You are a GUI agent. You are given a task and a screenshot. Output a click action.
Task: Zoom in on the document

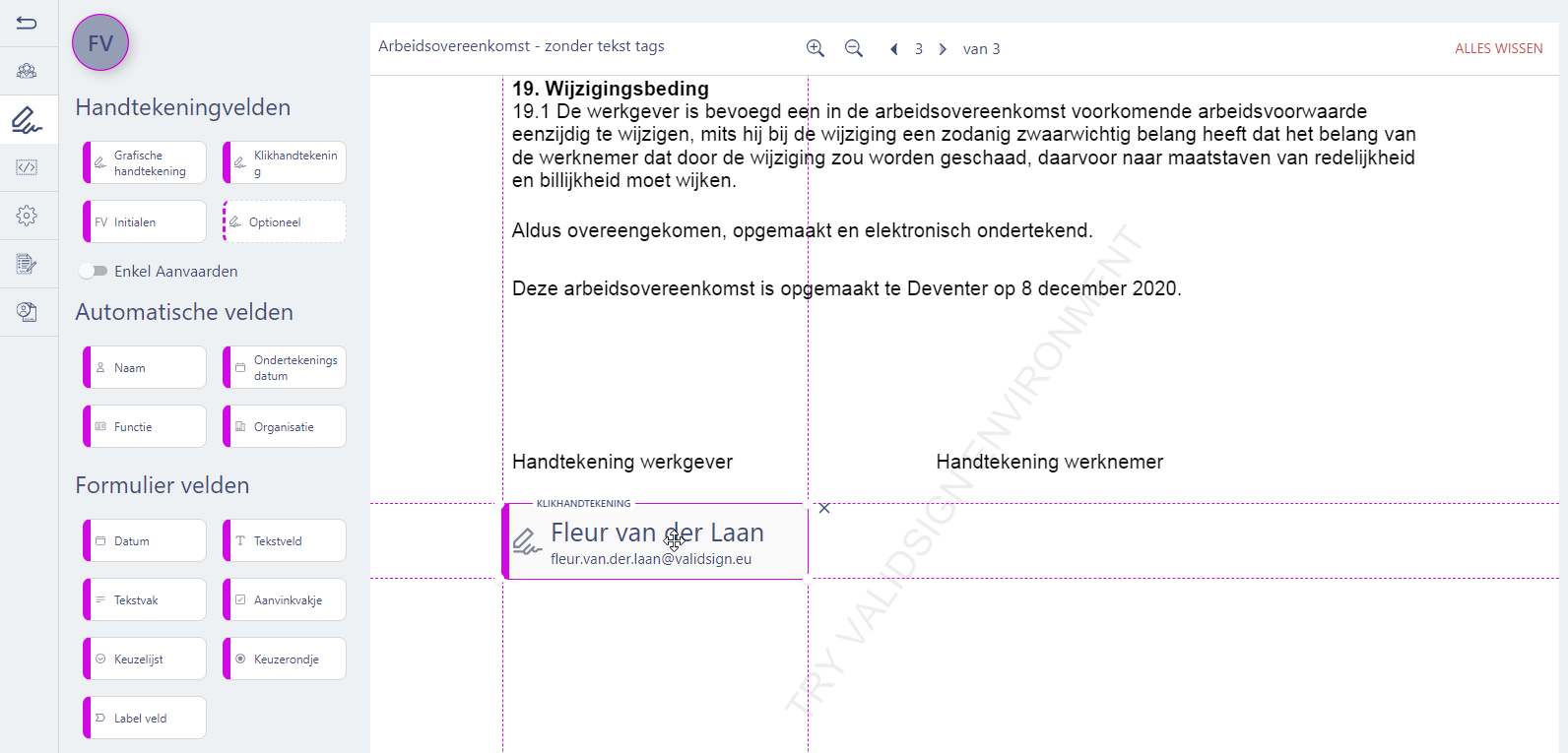(x=816, y=48)
